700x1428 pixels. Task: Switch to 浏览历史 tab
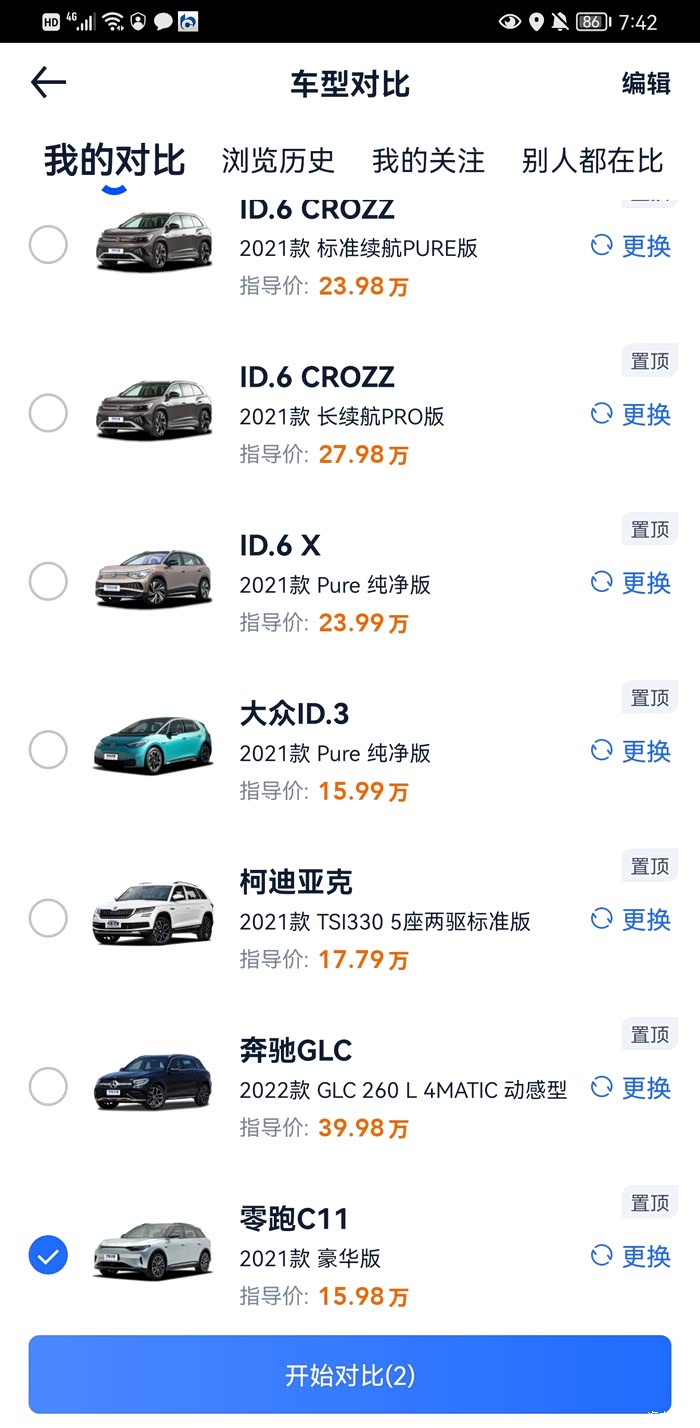[278, 160]
